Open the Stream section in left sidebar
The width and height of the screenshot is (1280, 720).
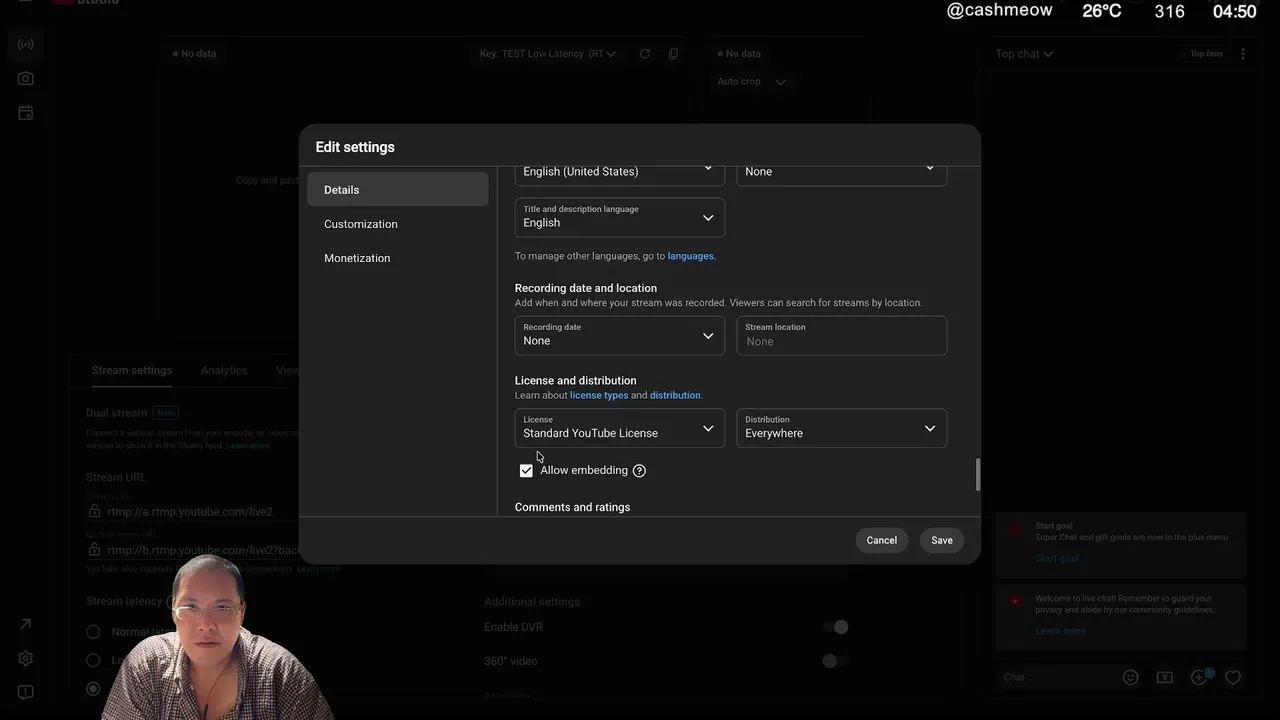(26, 44)
